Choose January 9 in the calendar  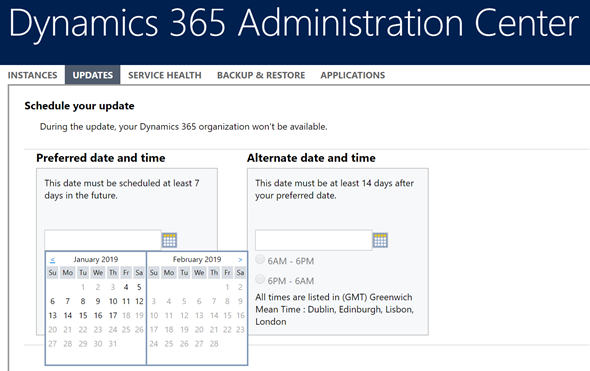(98, 301)
